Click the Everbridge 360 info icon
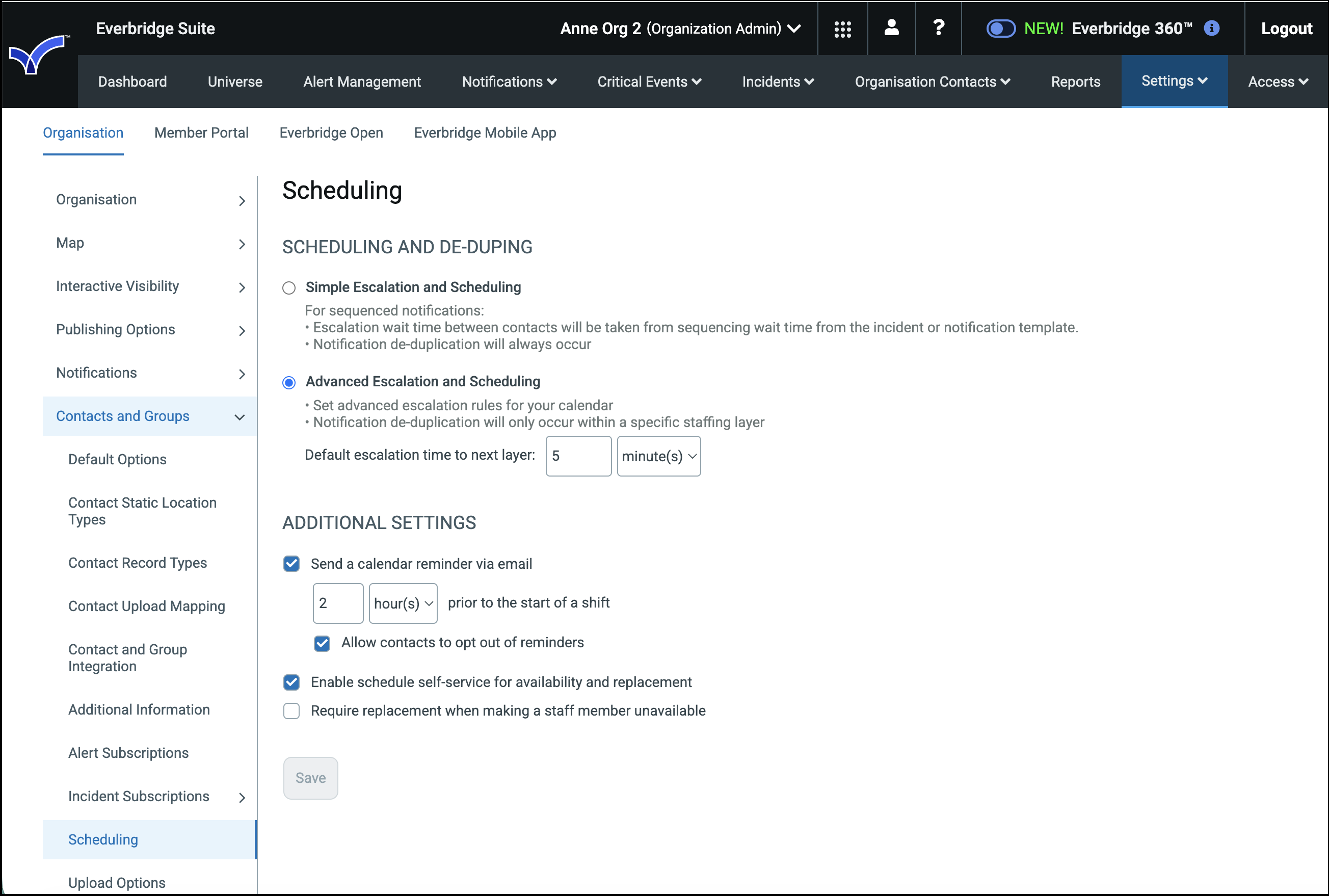This screenshot has width=1329, height=896. click(x=1212, y=29)
